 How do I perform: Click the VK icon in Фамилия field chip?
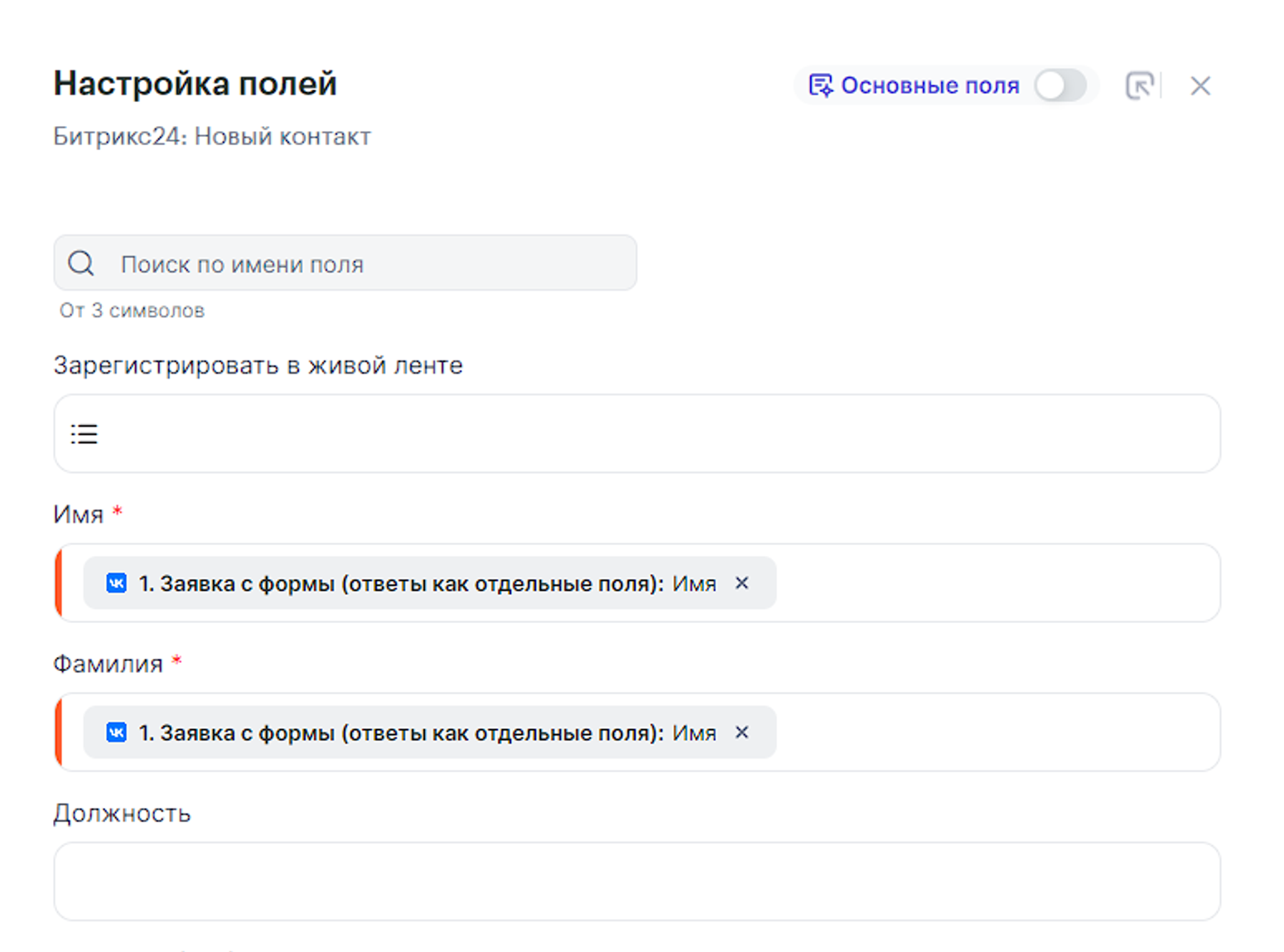tap(117, 732)
